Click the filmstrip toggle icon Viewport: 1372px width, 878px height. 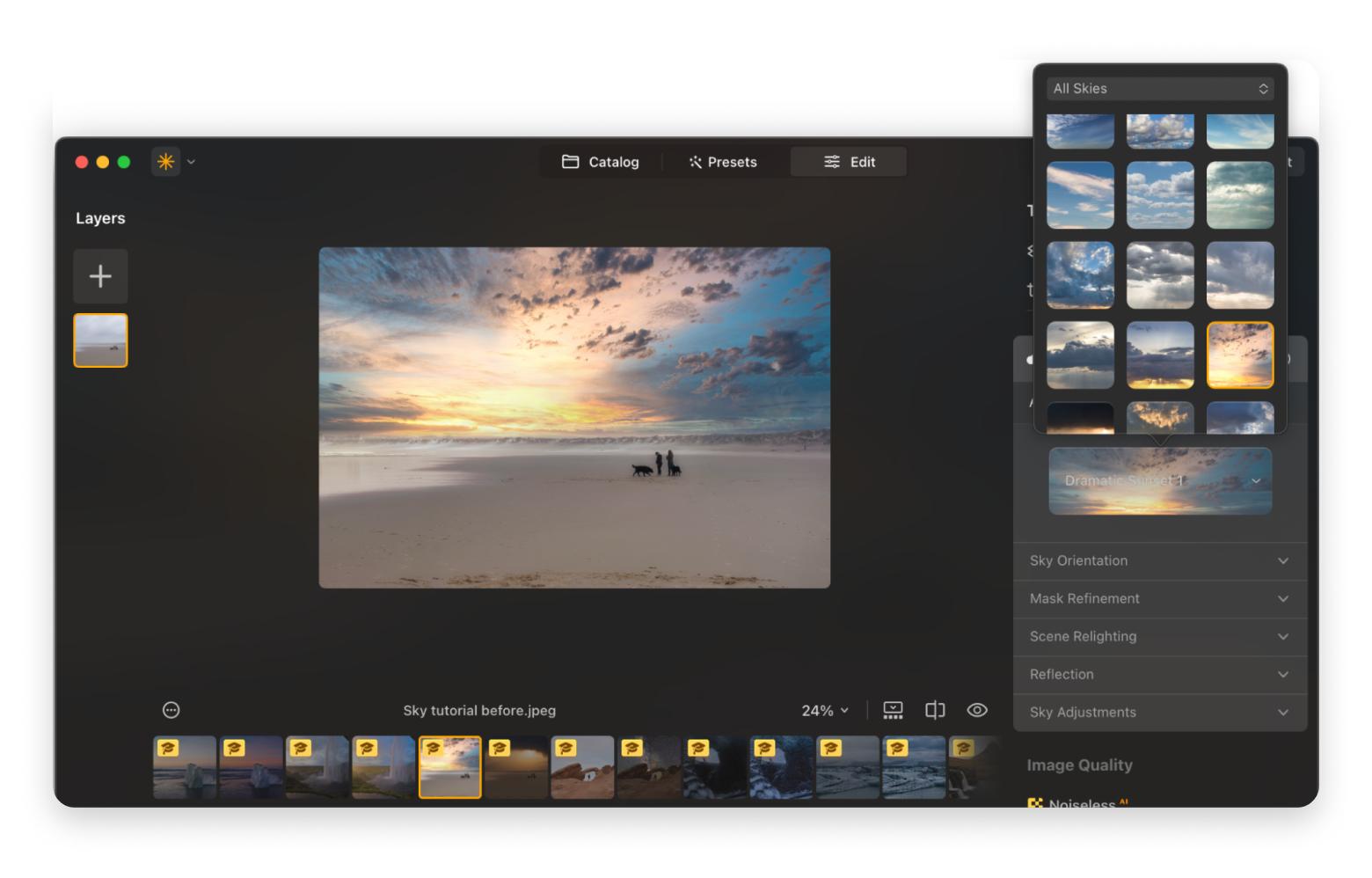click(893, 710)
